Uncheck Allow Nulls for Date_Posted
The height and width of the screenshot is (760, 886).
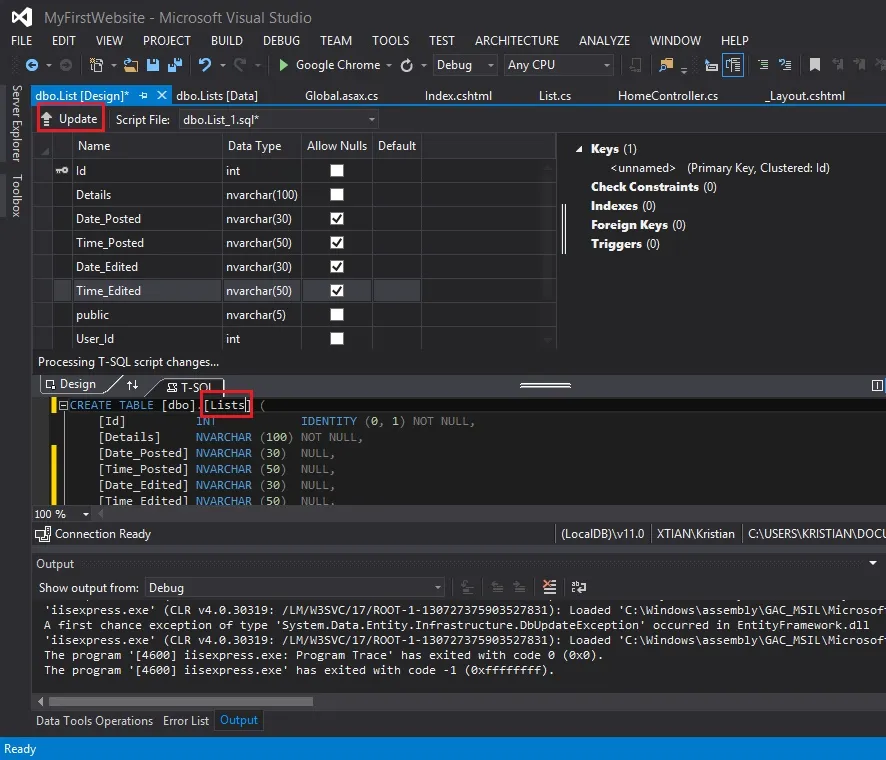[x=337, y=219]
